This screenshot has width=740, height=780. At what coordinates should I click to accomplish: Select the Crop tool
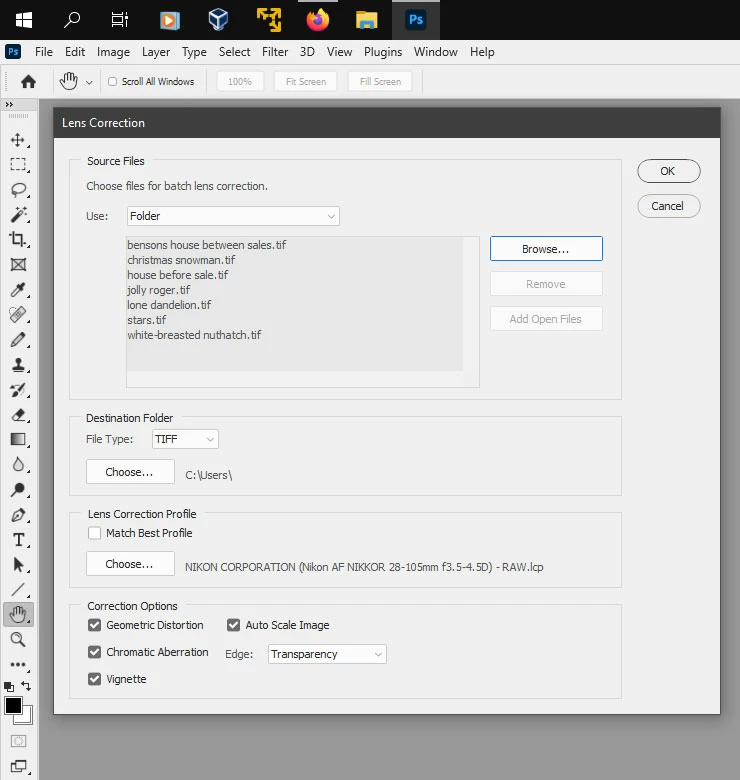(18, 239)
